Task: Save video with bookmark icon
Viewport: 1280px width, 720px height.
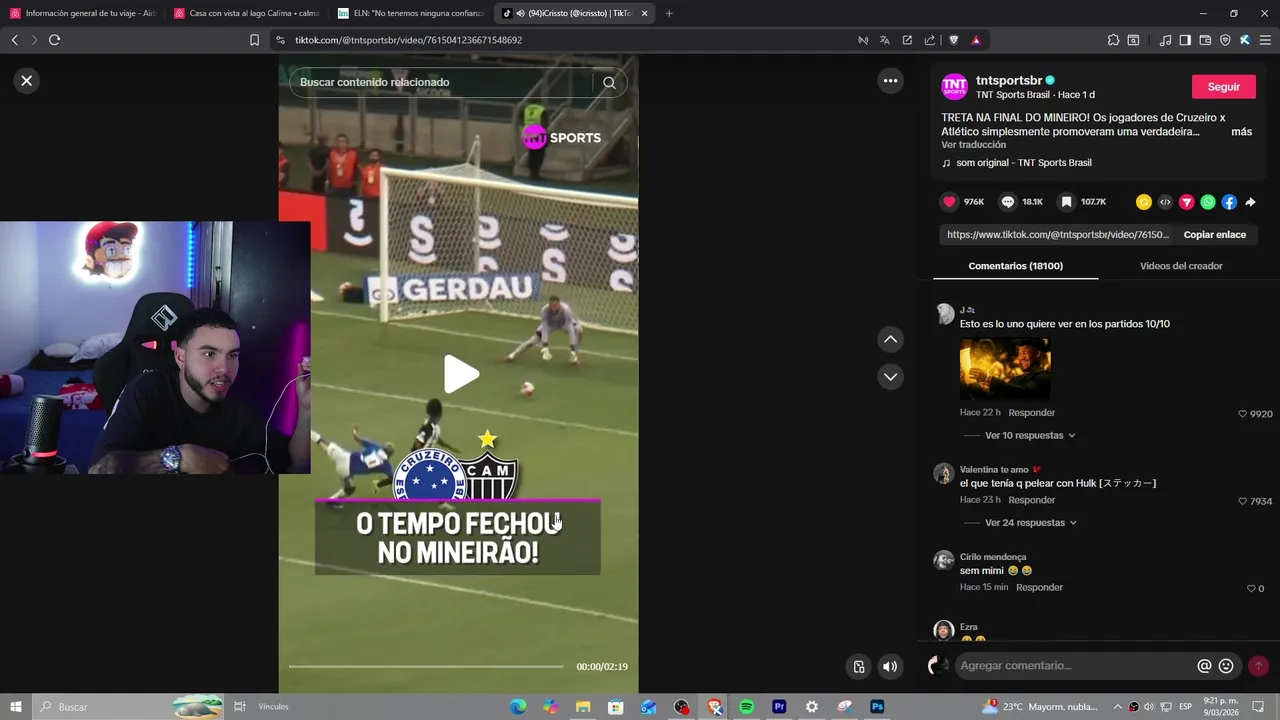Action: [1066, 202]
